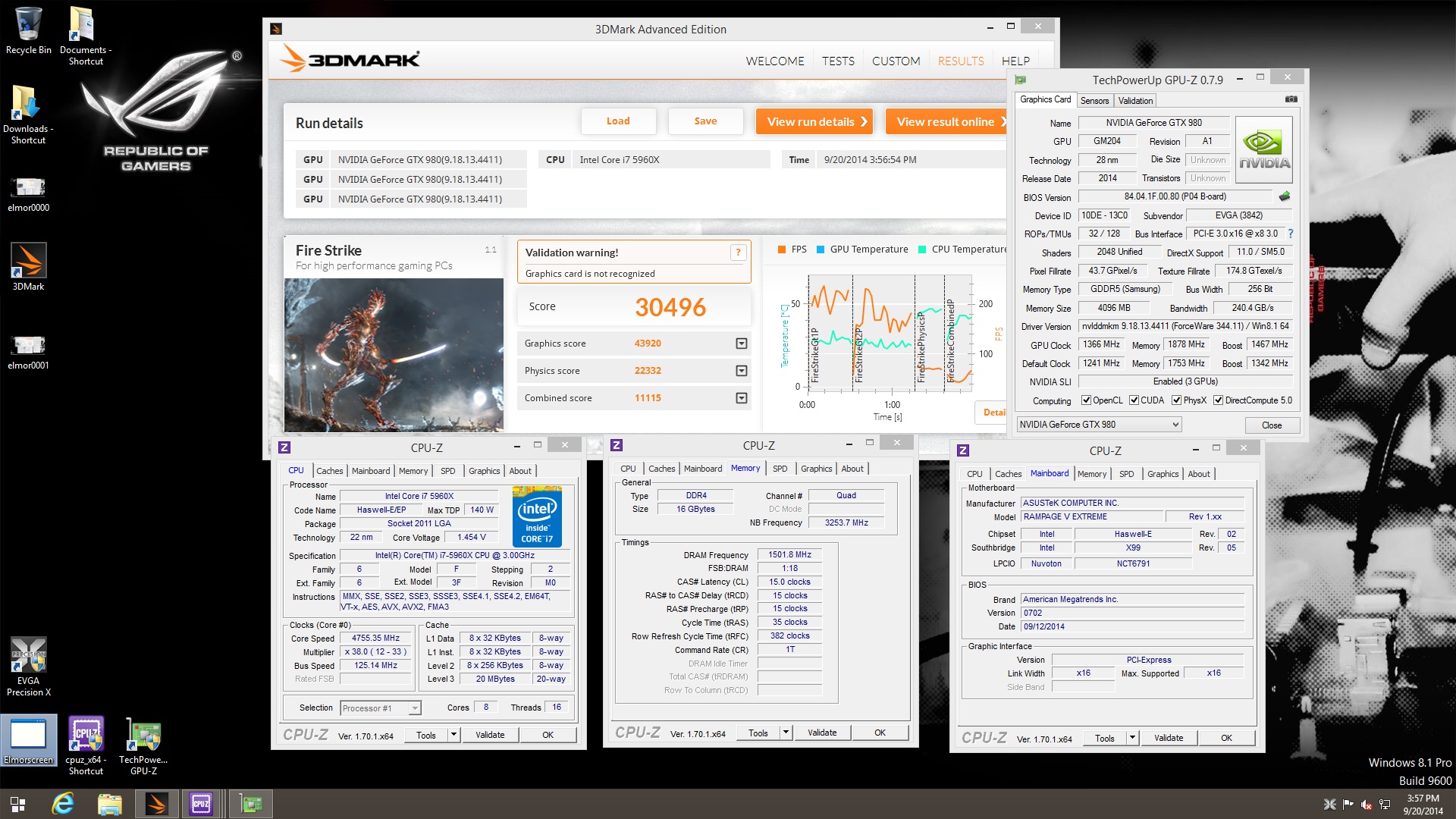Open the Recycle Bin desktop icon

click(x=29, y=30)
